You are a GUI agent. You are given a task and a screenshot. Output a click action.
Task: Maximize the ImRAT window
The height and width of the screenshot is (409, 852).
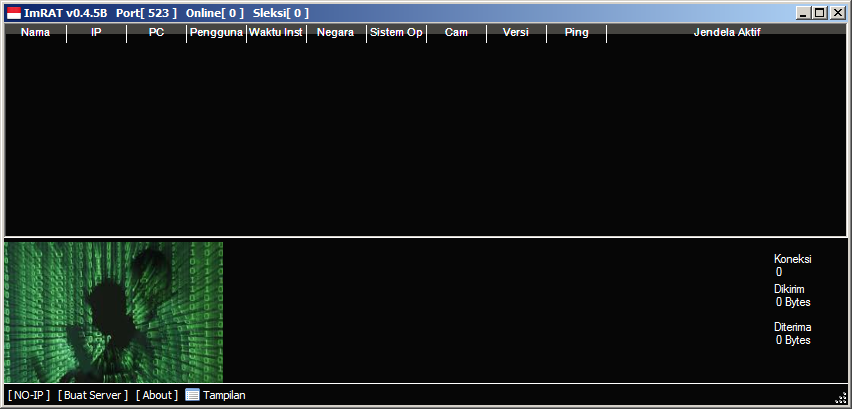820,13
